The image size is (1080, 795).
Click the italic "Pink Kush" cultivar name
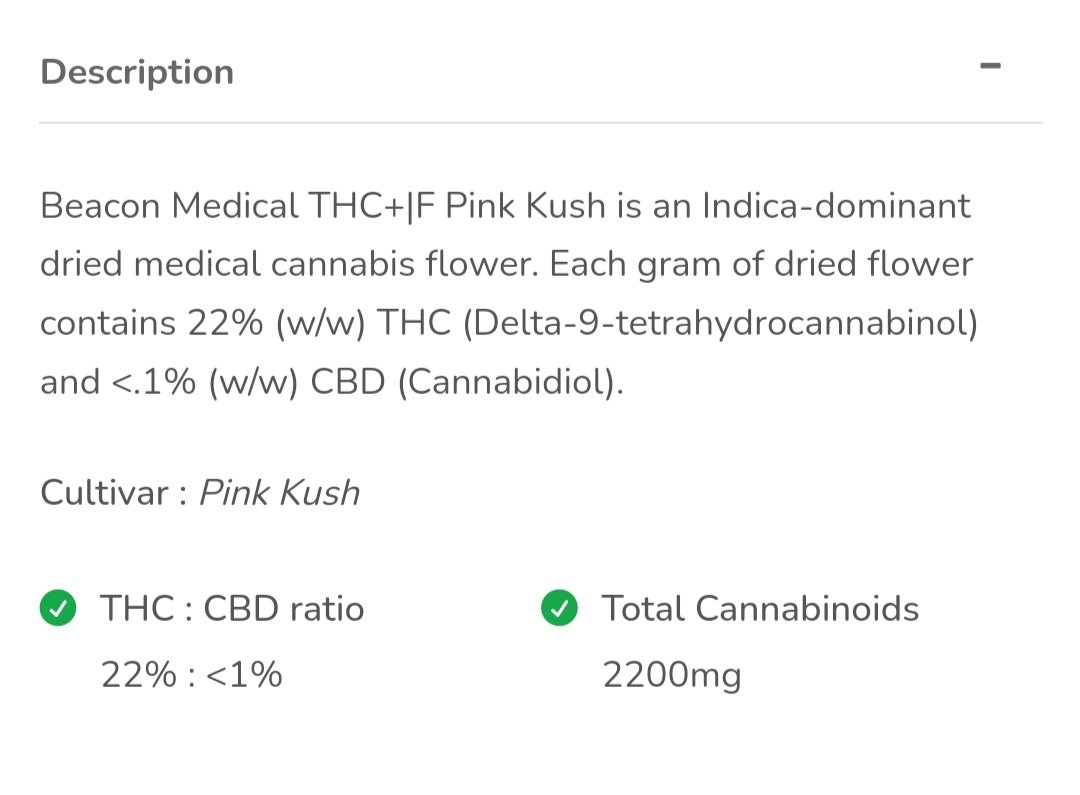click(279, 492)
